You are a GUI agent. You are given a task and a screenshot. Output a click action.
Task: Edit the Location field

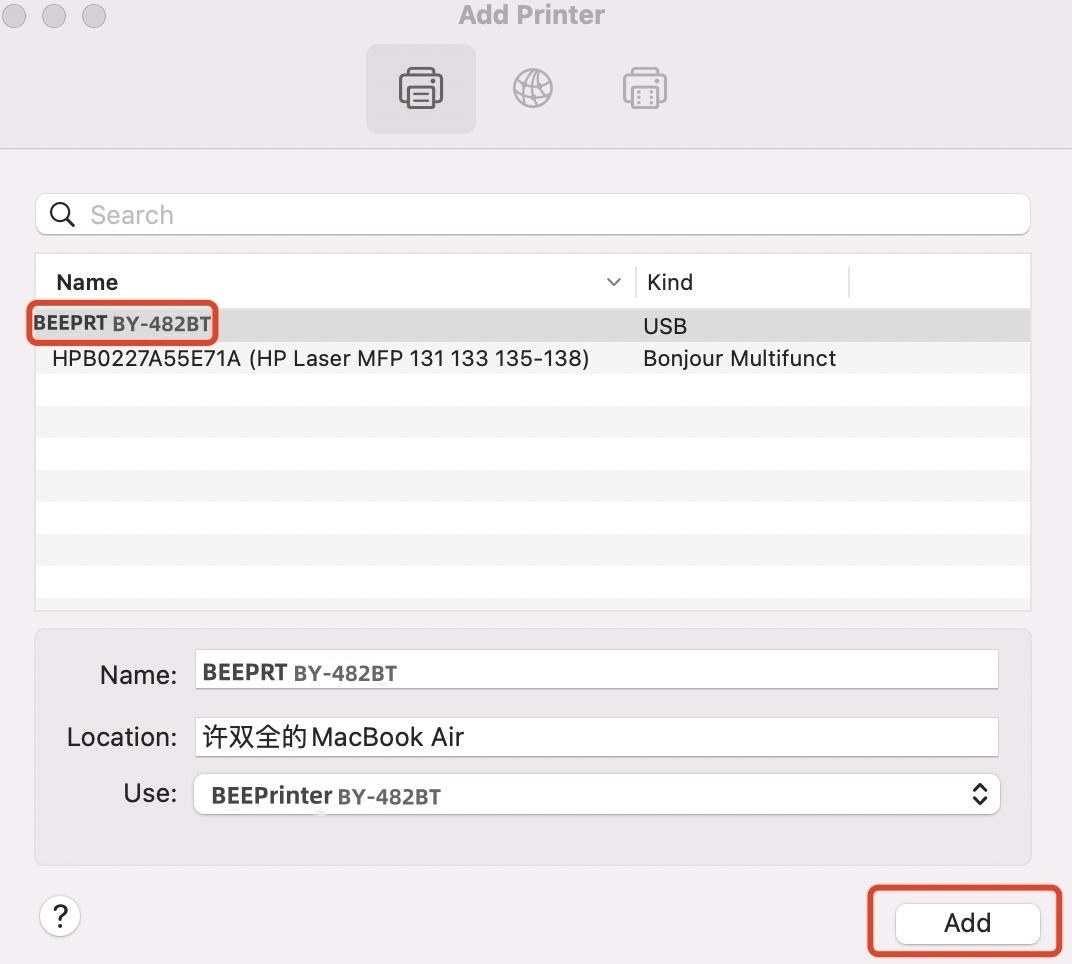pos(596,737)
